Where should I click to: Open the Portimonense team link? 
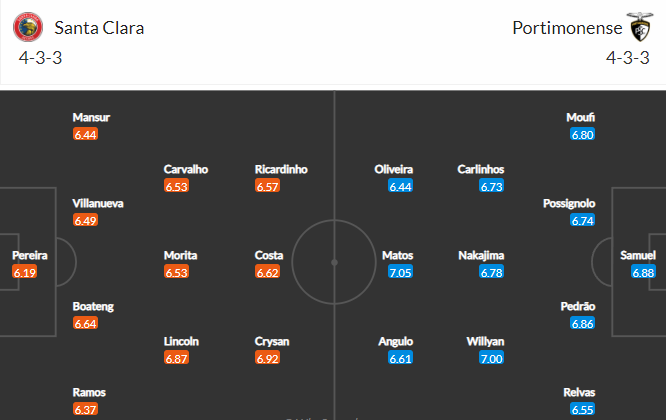point(565,28)
